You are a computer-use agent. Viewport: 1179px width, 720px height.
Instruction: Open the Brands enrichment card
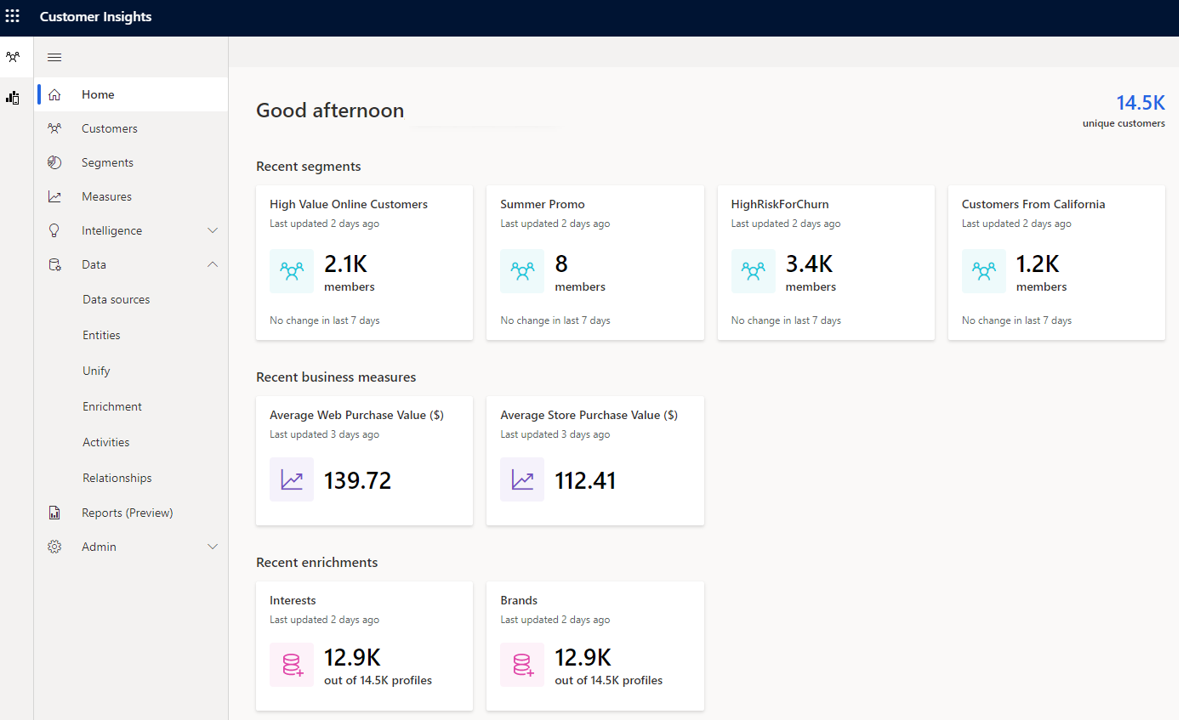click(595, 646)
